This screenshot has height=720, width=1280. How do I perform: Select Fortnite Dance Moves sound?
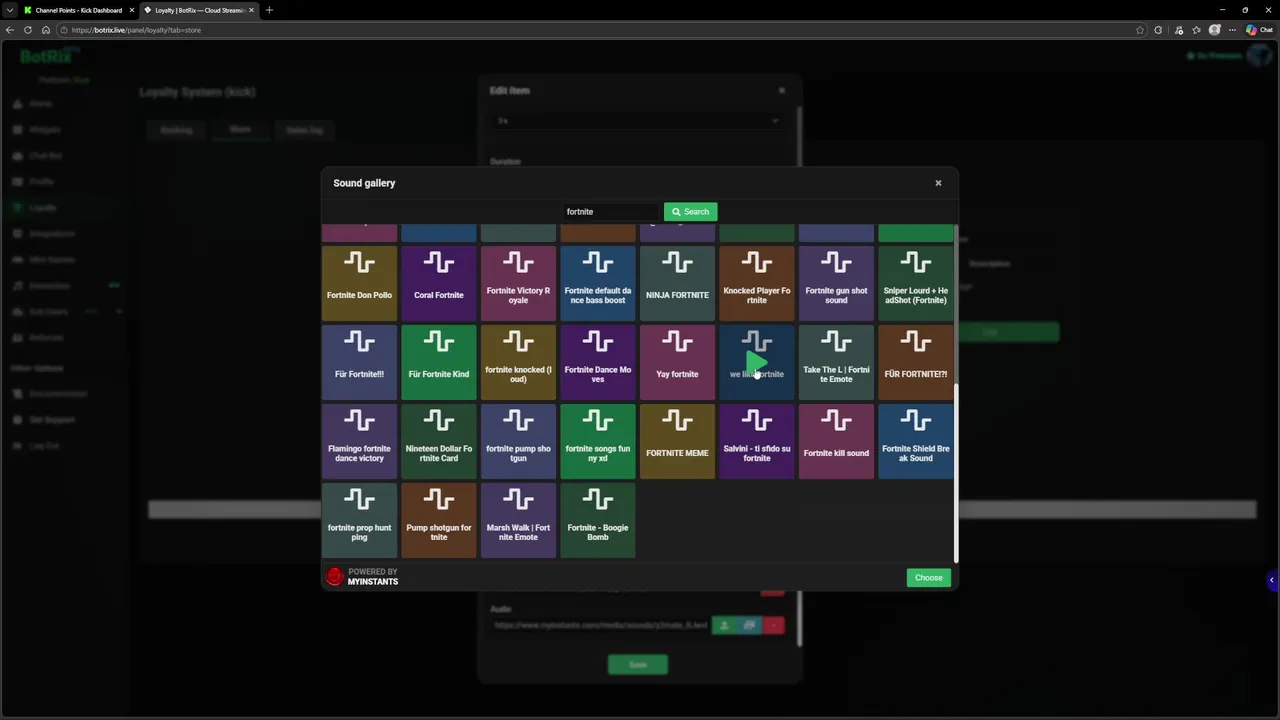coord(598,362)
